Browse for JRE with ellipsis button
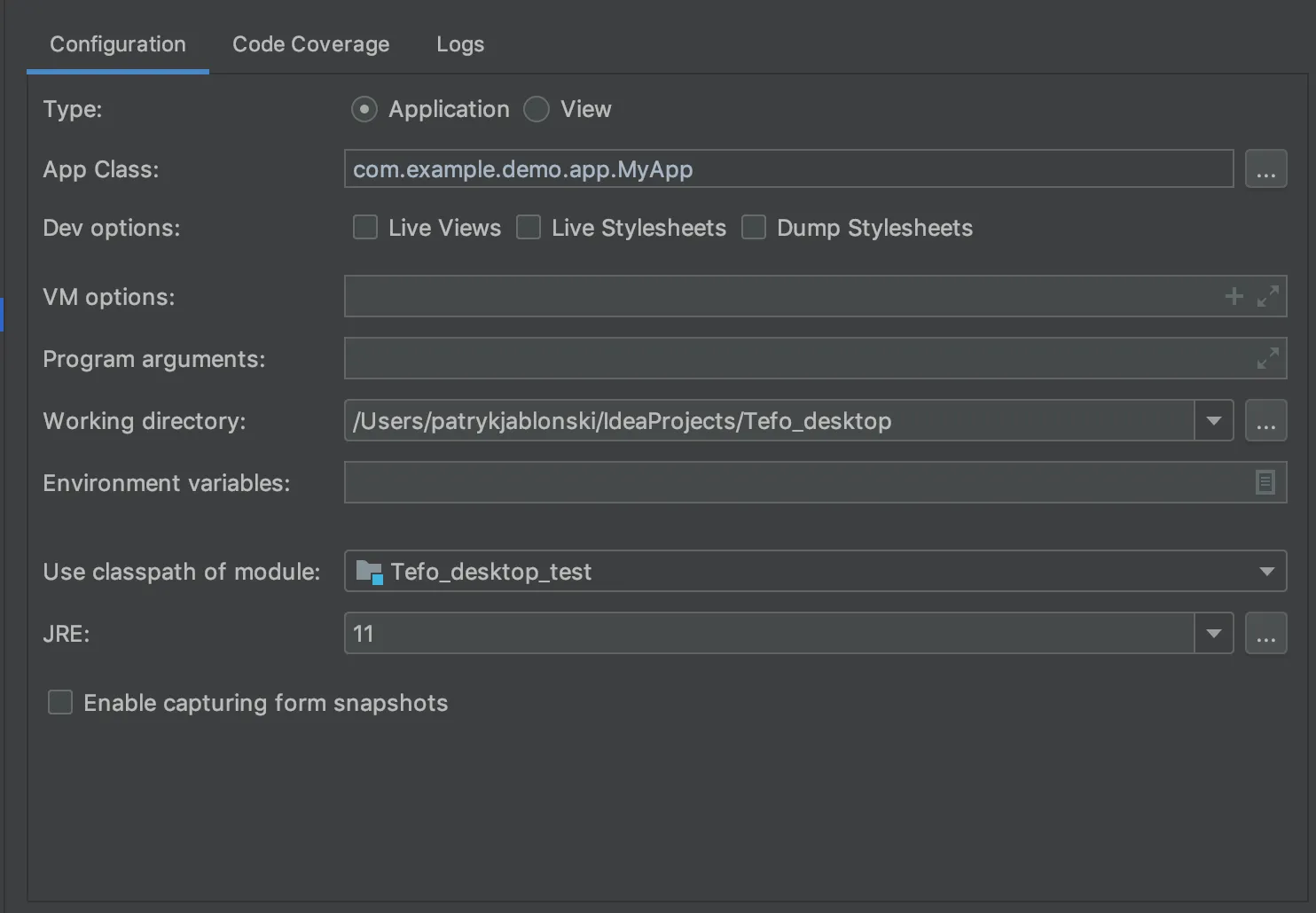The image size is (1316, 913). (1265, 634)
